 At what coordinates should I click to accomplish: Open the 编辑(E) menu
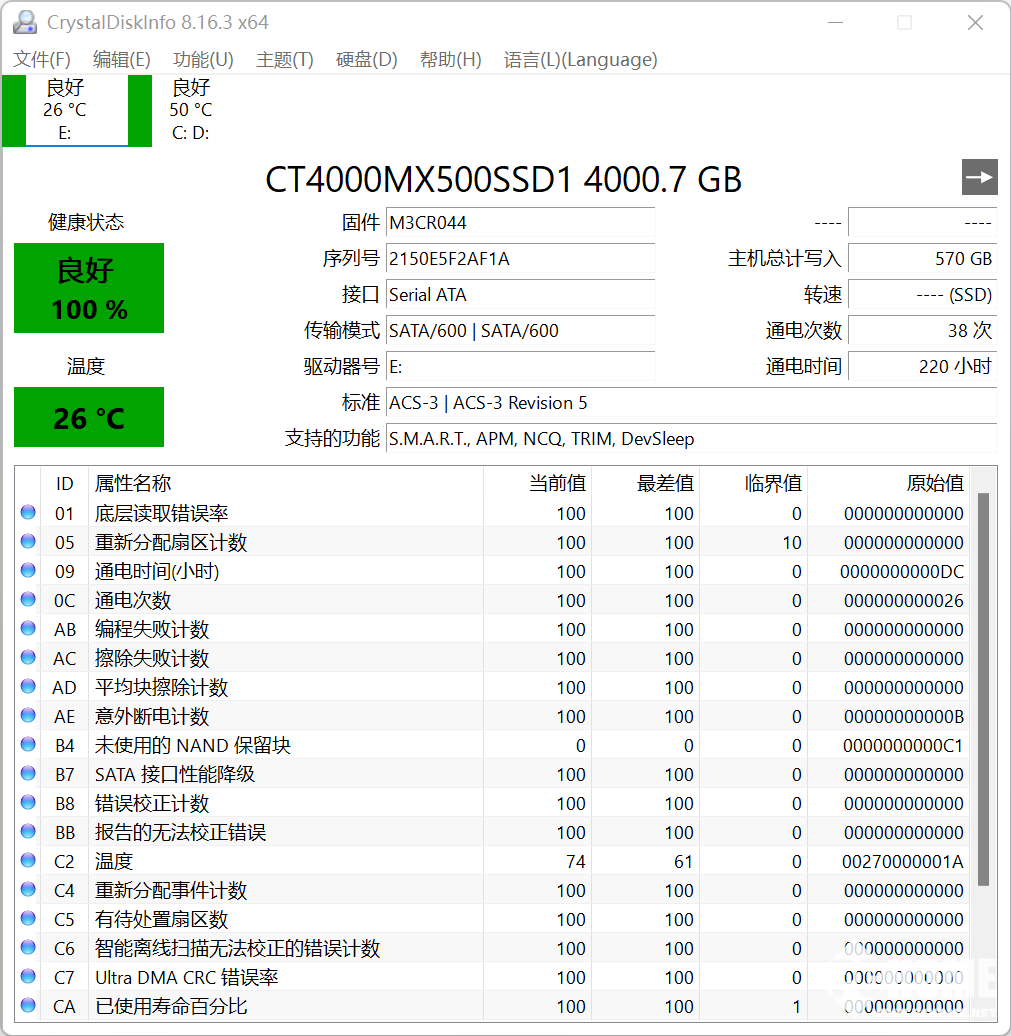122,59
